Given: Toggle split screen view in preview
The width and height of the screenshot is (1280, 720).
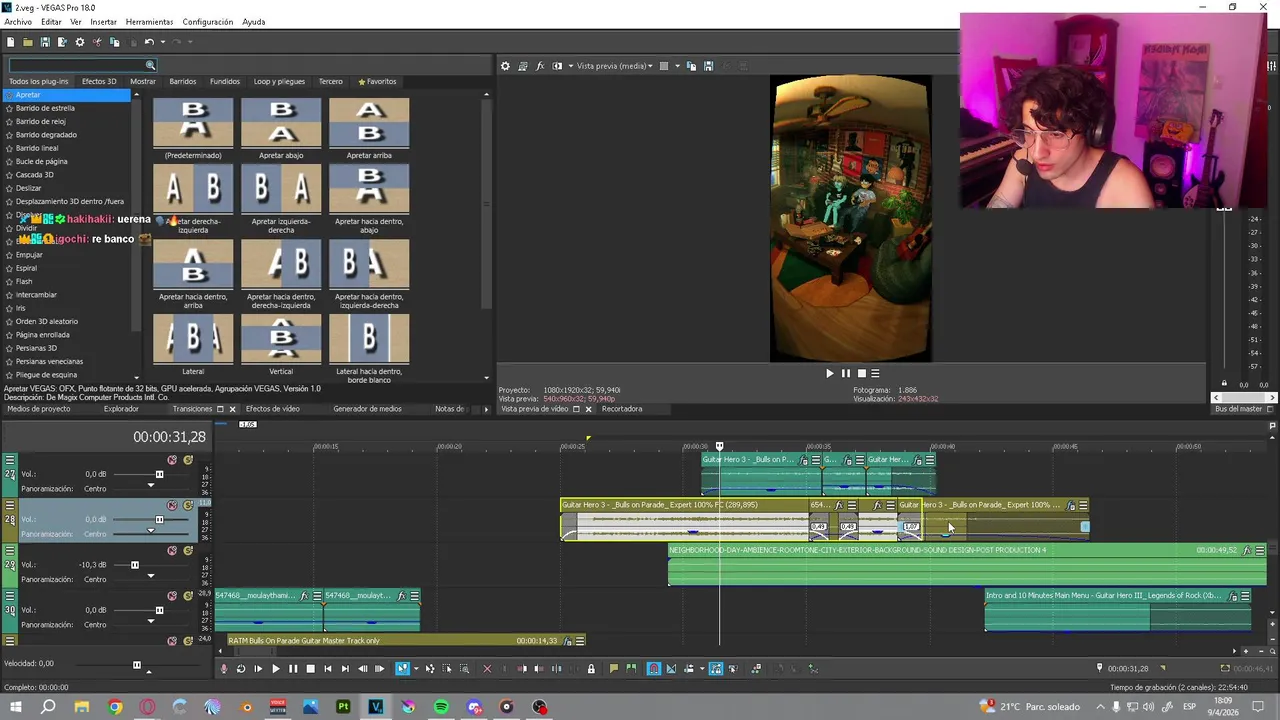Looking at the screenshot, I should [x=557, y=66].
